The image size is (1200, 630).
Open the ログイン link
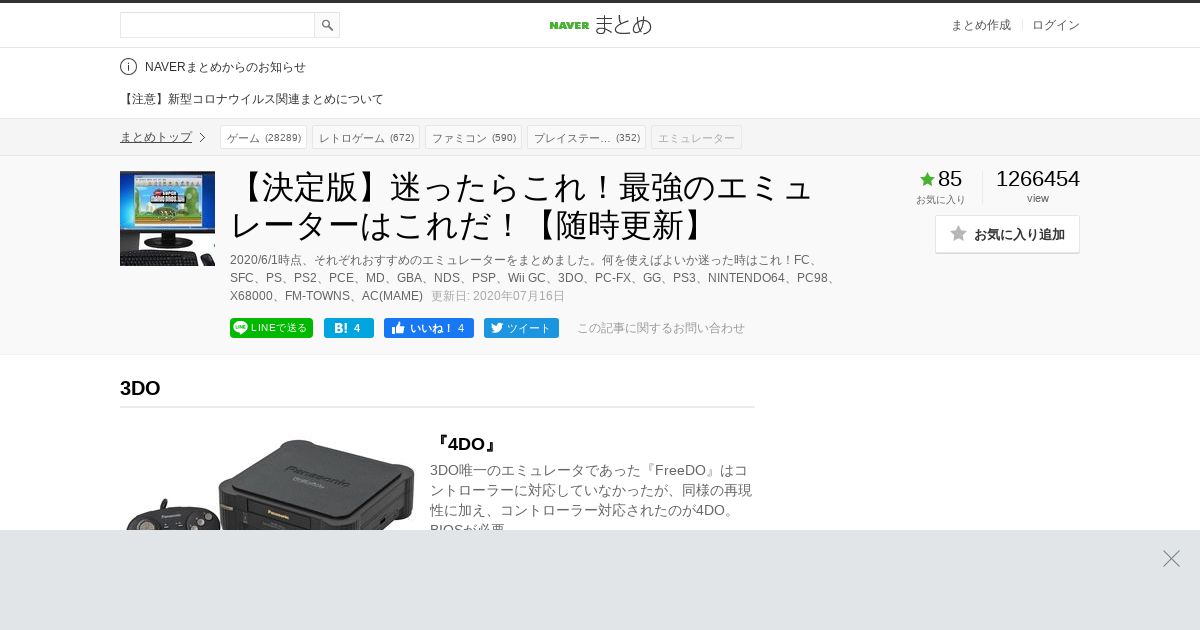point(1056,25)
